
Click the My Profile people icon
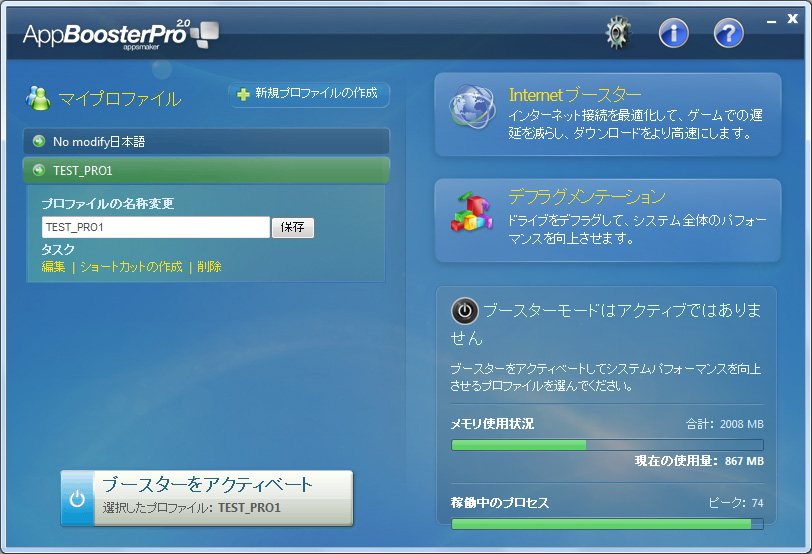tap(38, 98)
